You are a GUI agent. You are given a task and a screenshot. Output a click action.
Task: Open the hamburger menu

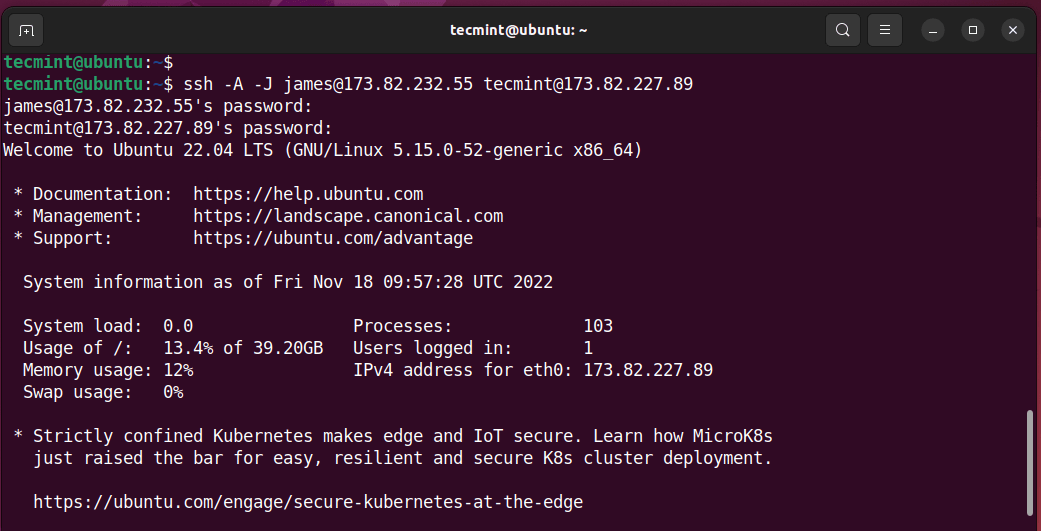click(x=885, y=30)
